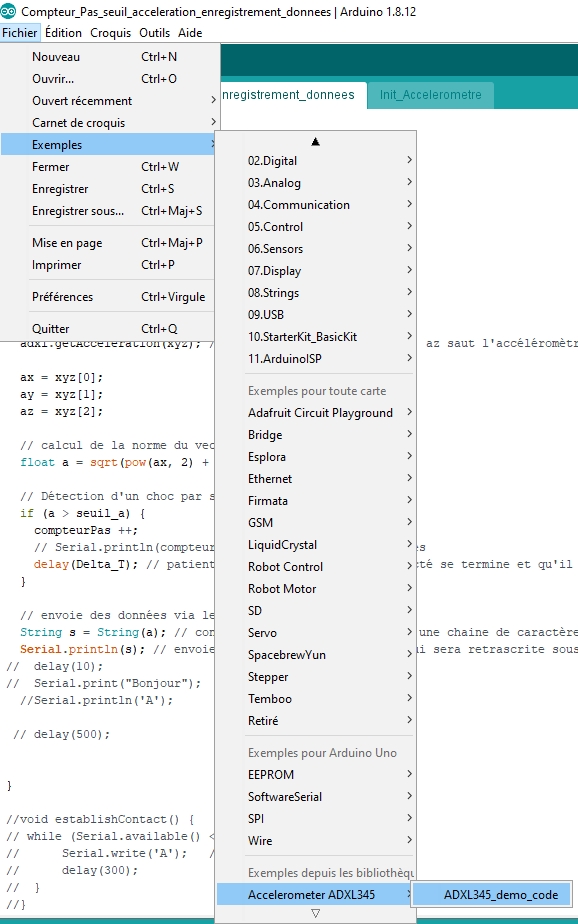Screen dimensions: 578x924
Task: Expand the 02.Digital examples
Action: [316, 161]
